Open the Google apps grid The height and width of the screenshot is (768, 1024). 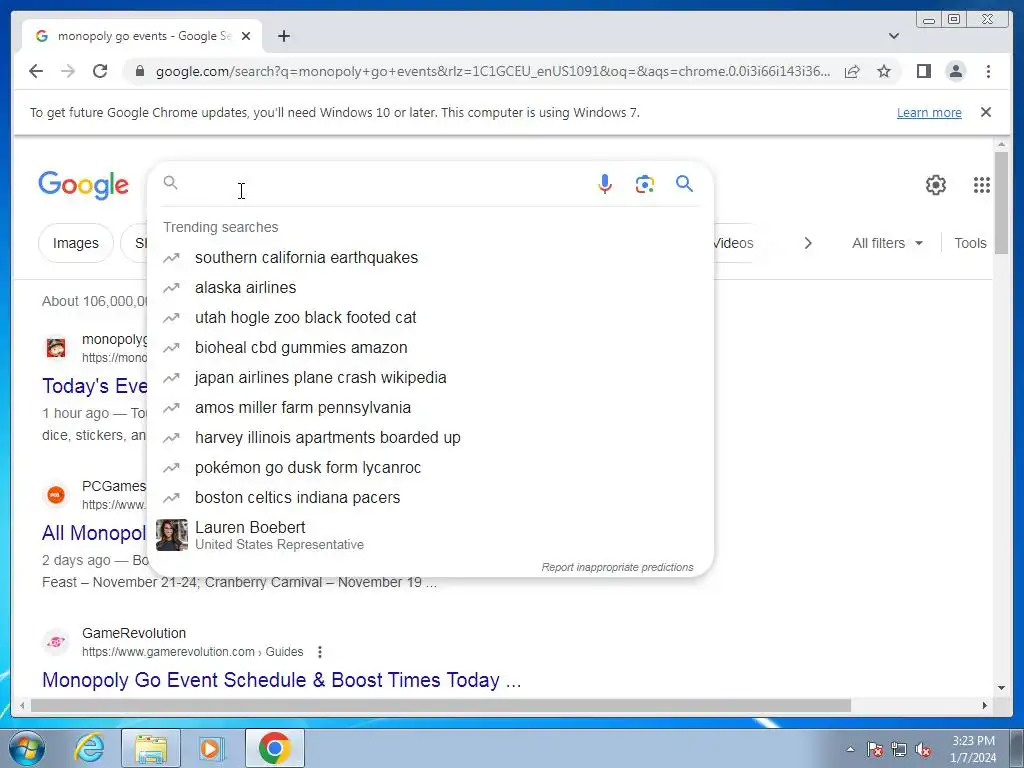tap(982, 185)
